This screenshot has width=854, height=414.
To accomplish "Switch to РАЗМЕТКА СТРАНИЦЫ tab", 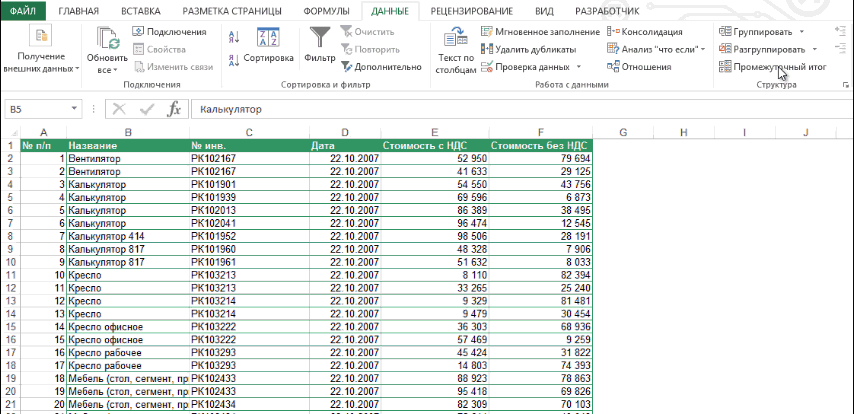I will click(x=232, y=11).
